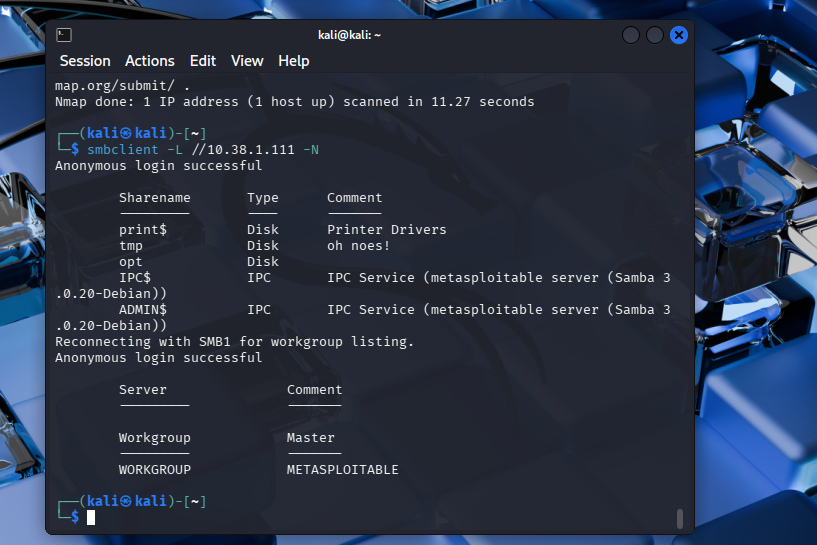Open the Session menu
The image size is (817, 545).
coord(85,61)
